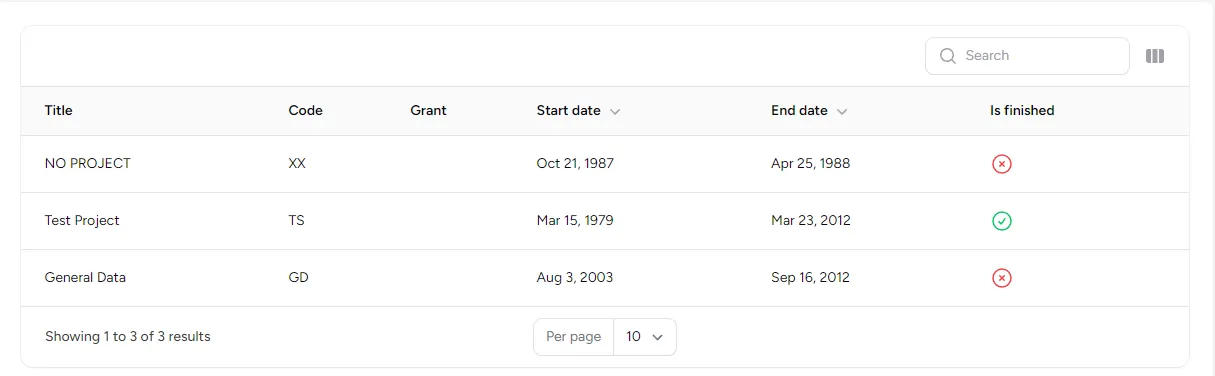Screen dimensions: 1215x376
Task: Click red X icon for NO PROJECT
Action: pyautogui.click(x=1002, y=164)
